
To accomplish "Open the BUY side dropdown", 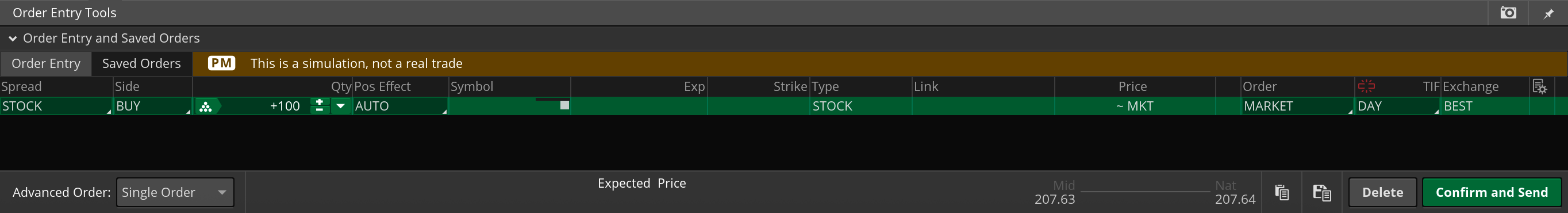I will [153, 106].
